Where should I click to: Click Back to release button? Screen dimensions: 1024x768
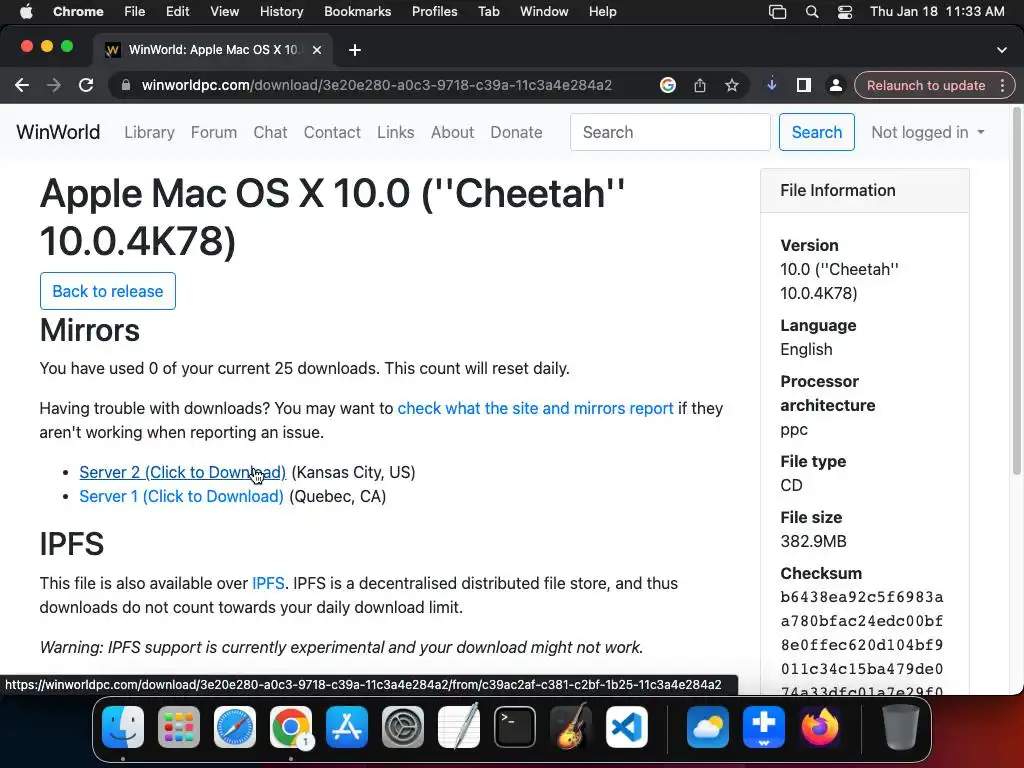[x=108, y=291]
